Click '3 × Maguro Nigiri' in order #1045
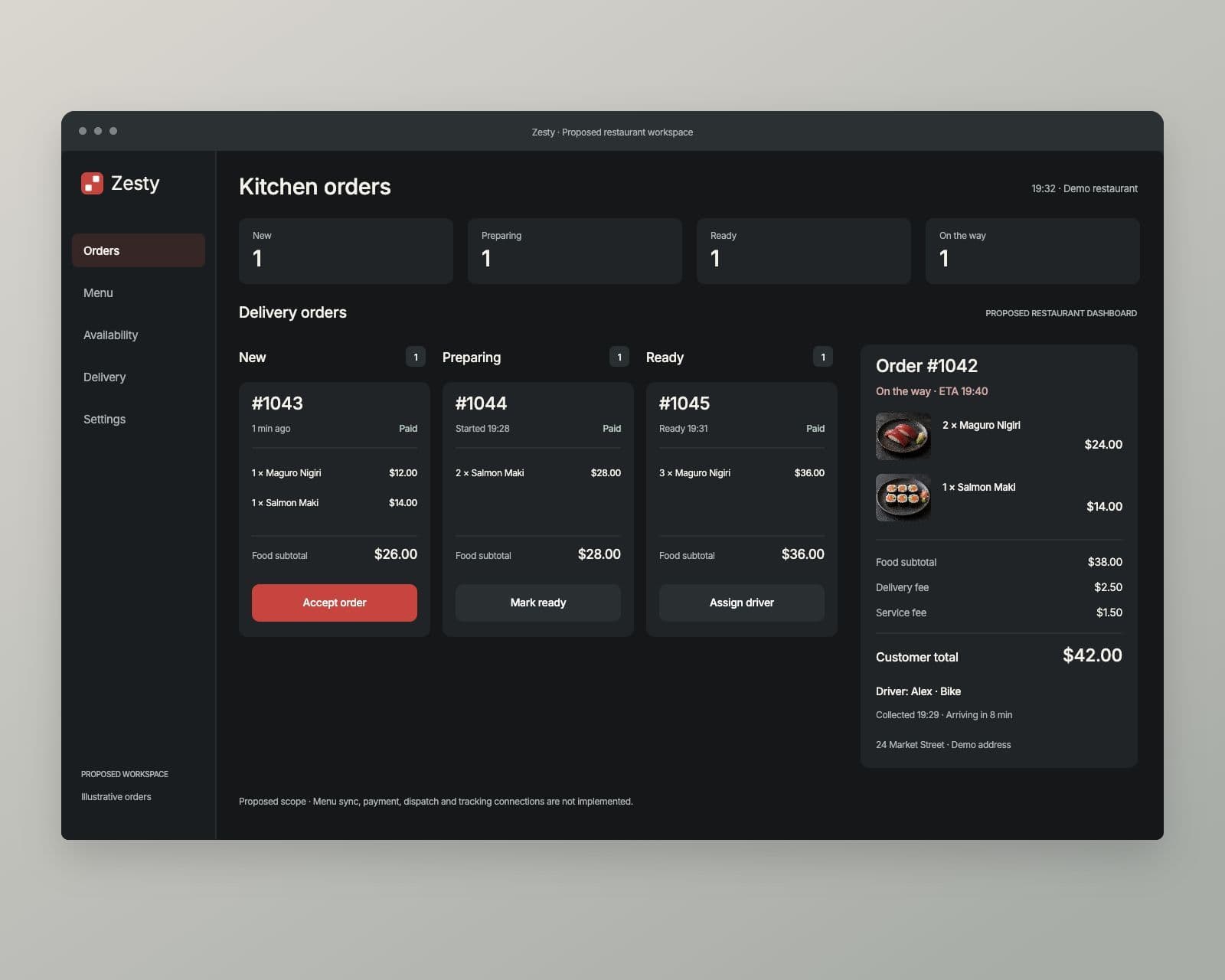The image size is (1225, 980). coord(694,473)
